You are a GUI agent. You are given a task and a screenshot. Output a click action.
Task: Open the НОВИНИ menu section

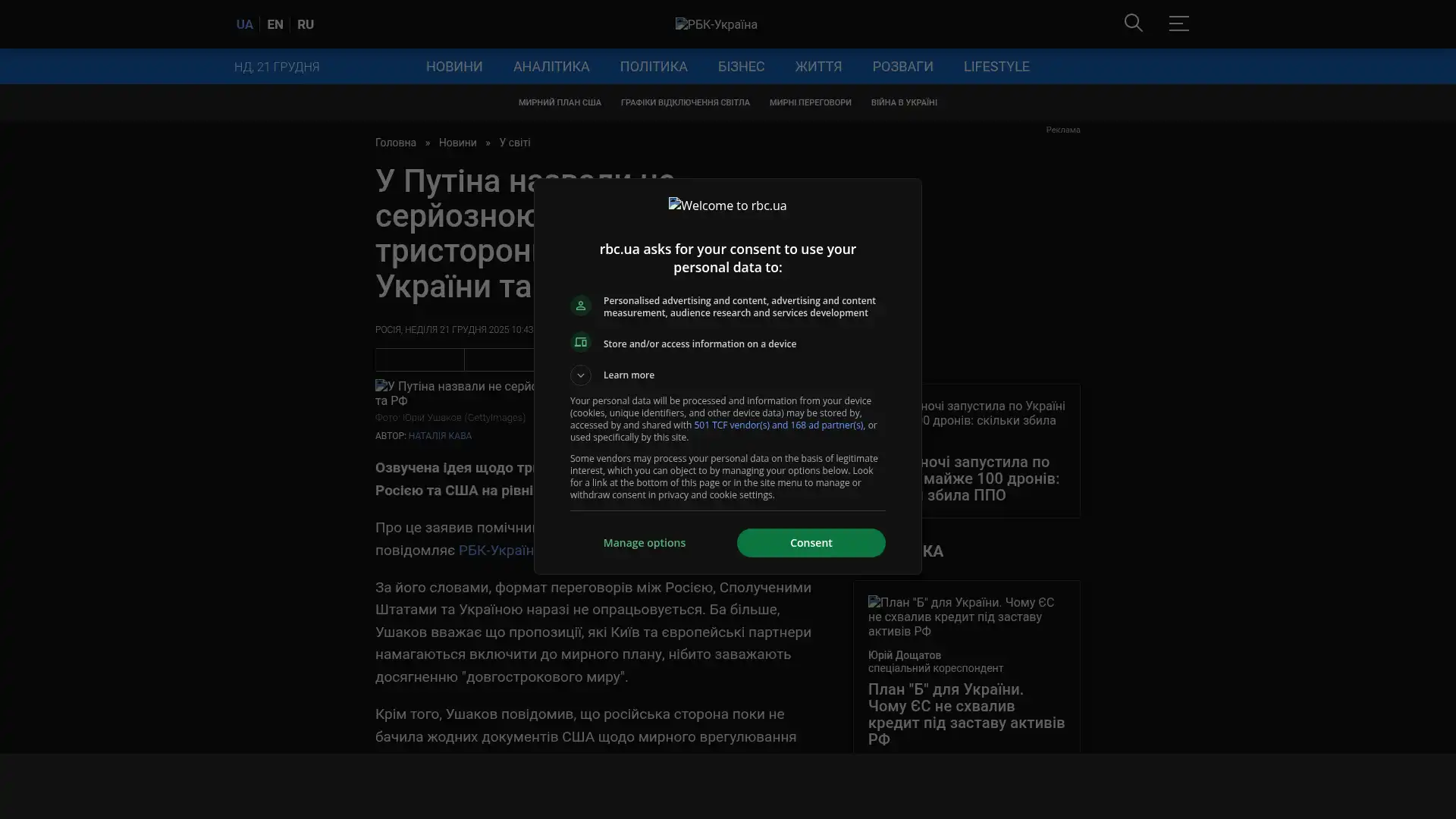[x=453, y=67]
